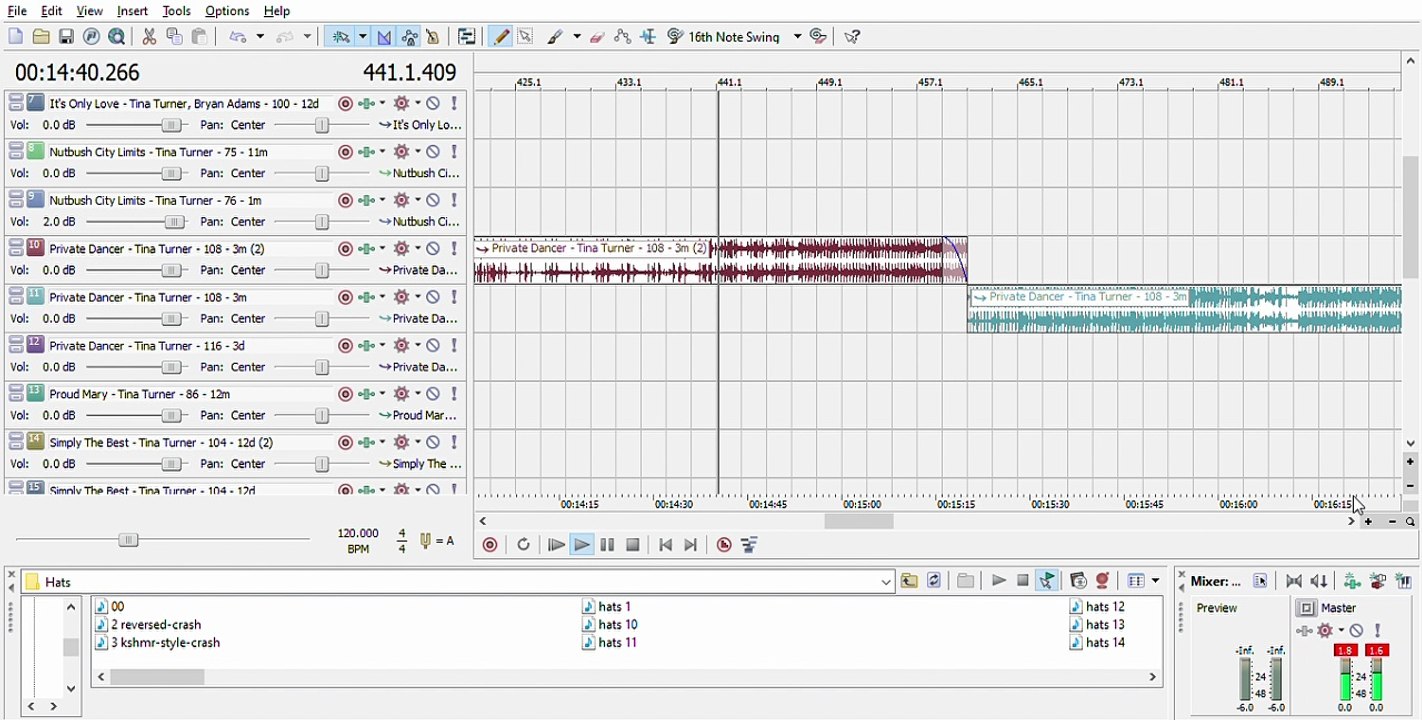Open track FX dropdown arrow on track 7
The height and width of the screenshot is (720, 1422).
(382, 103)
